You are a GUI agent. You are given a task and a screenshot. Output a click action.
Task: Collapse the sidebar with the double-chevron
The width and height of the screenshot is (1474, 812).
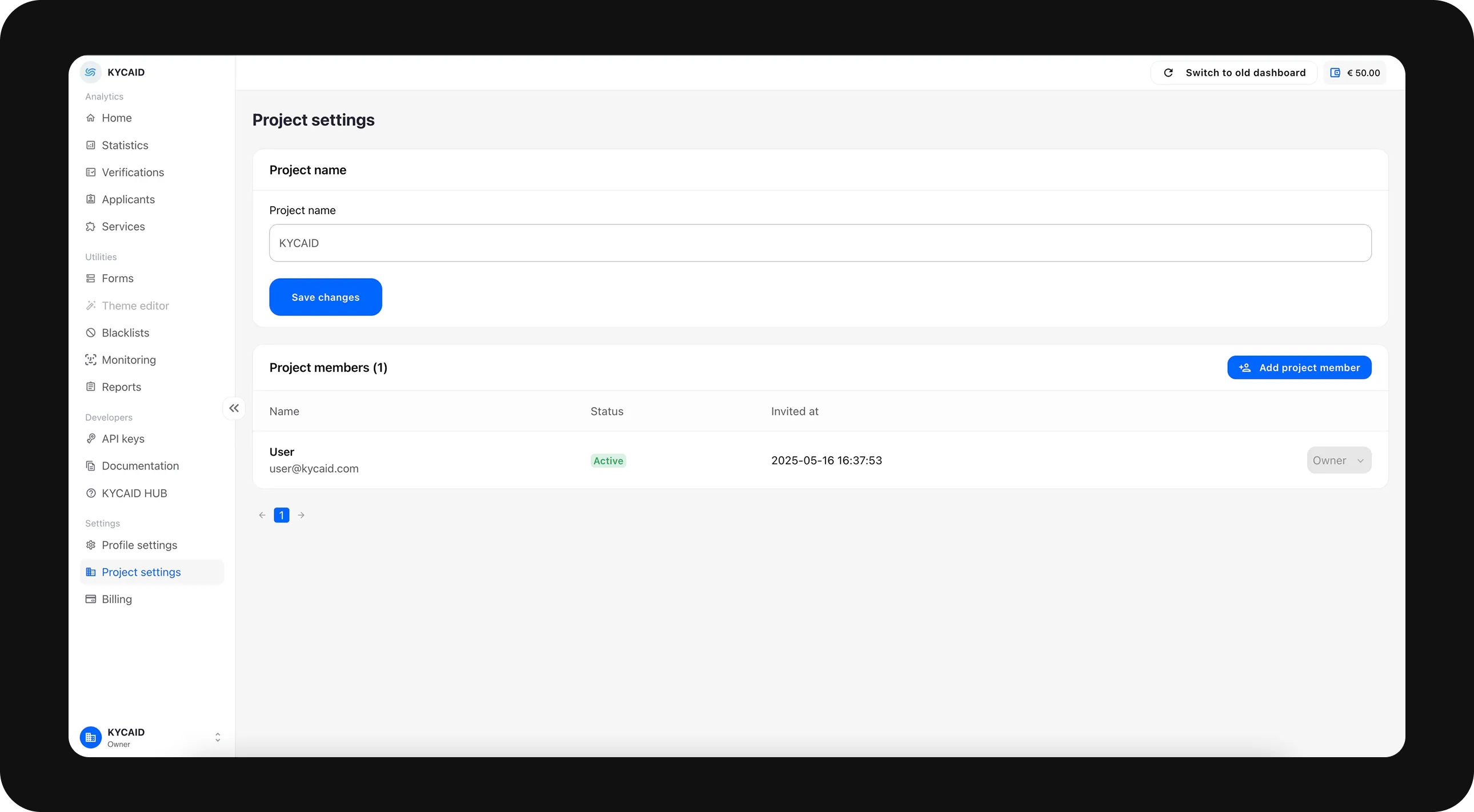tap(234, 408)
